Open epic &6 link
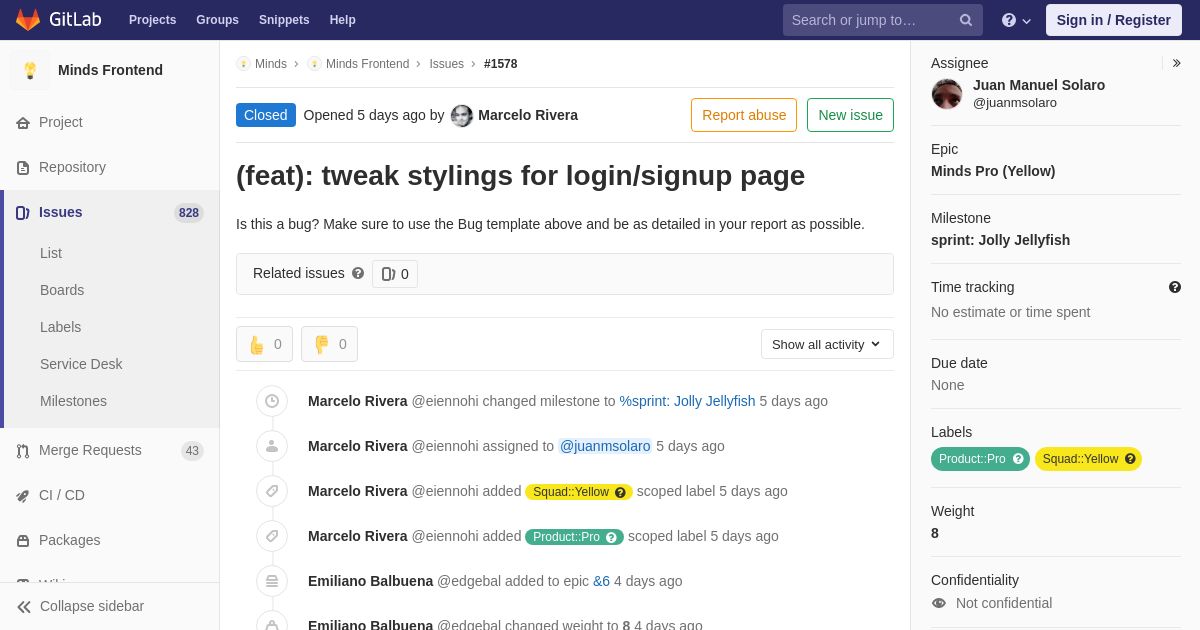1200x630 pixels. (601, 581)
